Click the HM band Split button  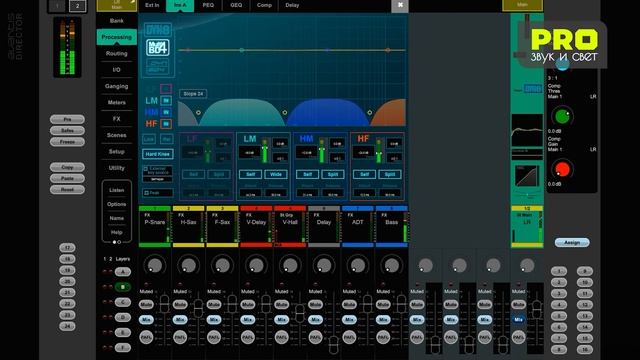(x=333, y=174)
